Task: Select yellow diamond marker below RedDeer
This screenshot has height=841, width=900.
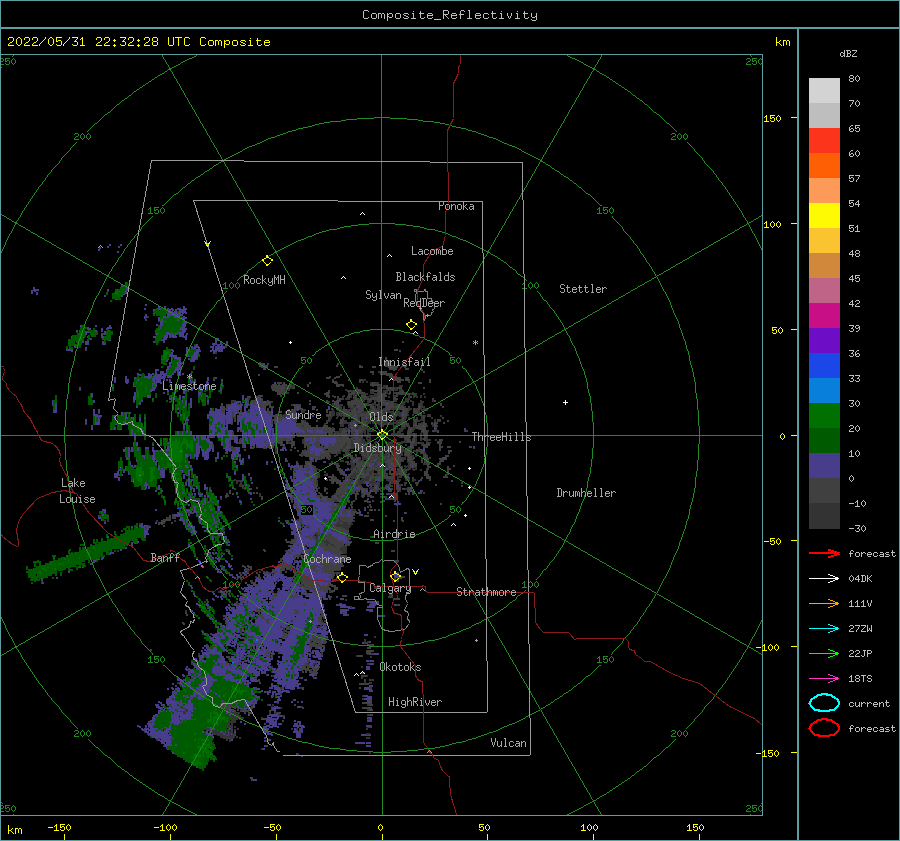Action: pyautogui.click(x=411, y=325)
